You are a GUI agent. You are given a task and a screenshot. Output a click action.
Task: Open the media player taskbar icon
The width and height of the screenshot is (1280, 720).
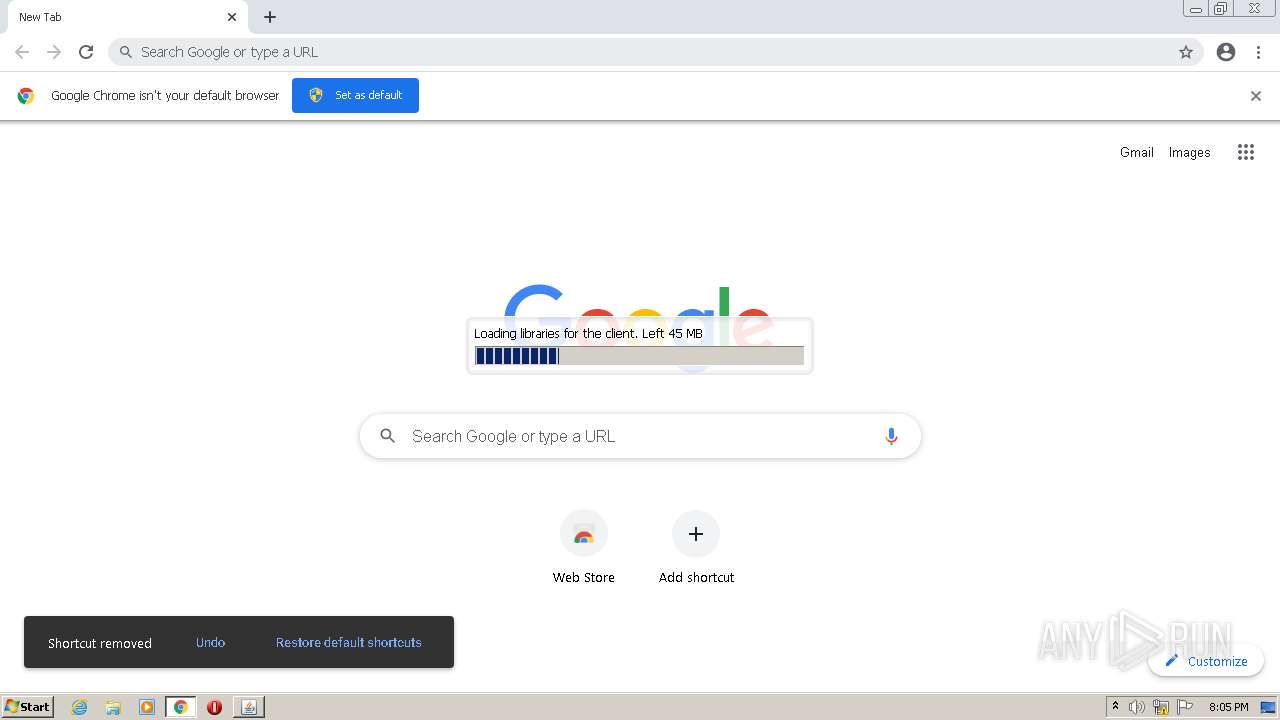pos(147,707)
